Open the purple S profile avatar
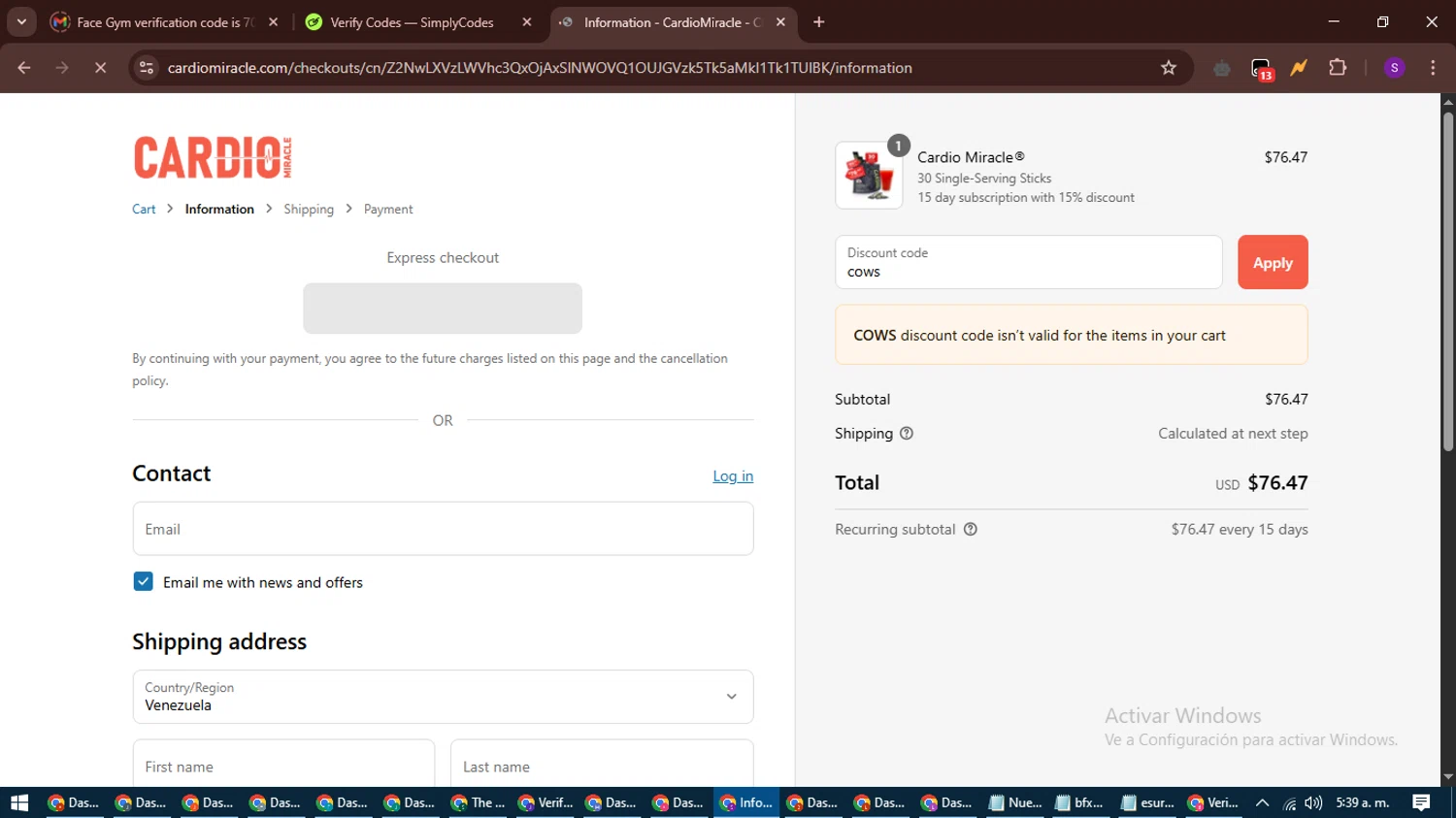1456x818 pixels. coord(1394,68)
